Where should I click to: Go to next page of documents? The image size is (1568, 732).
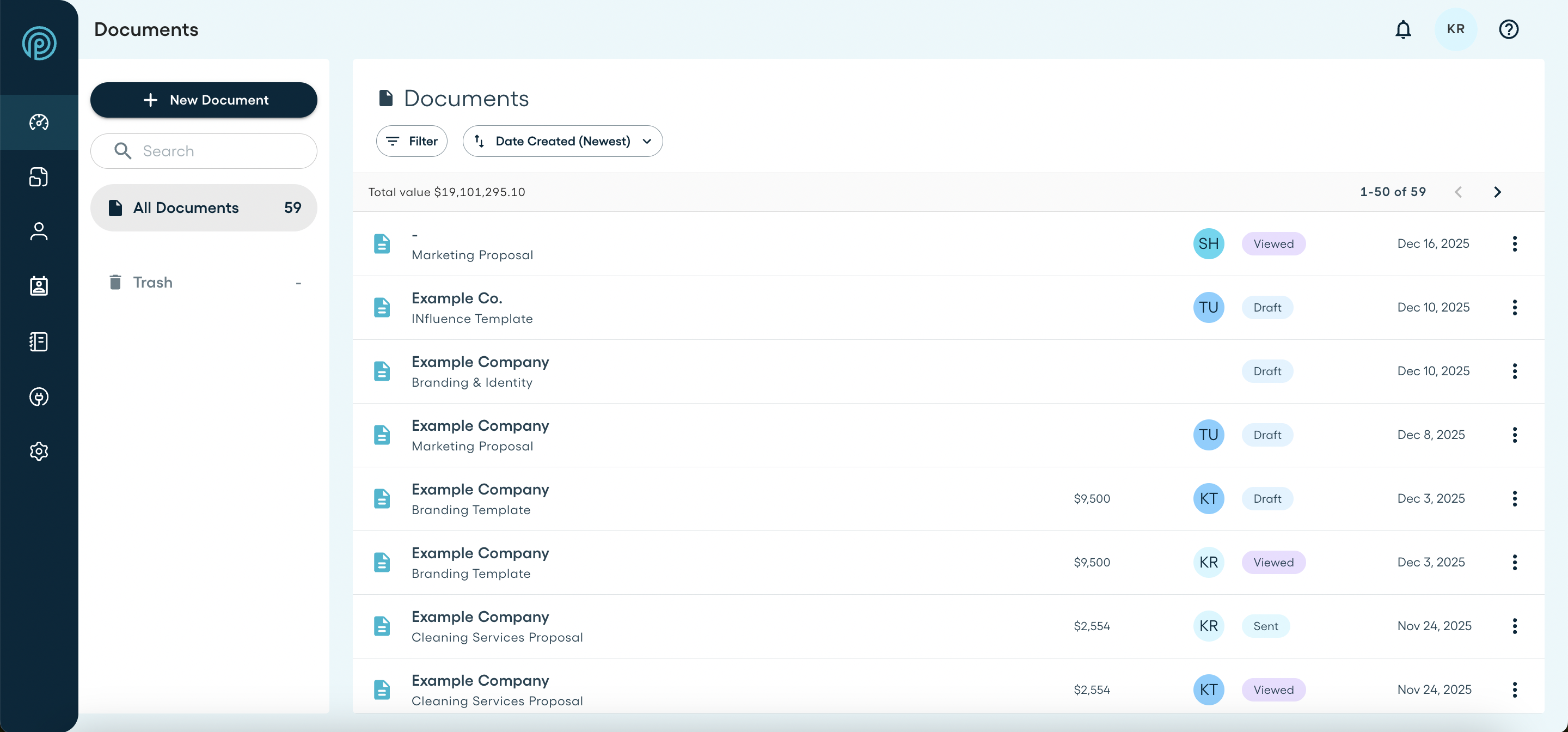(1497, 192)
